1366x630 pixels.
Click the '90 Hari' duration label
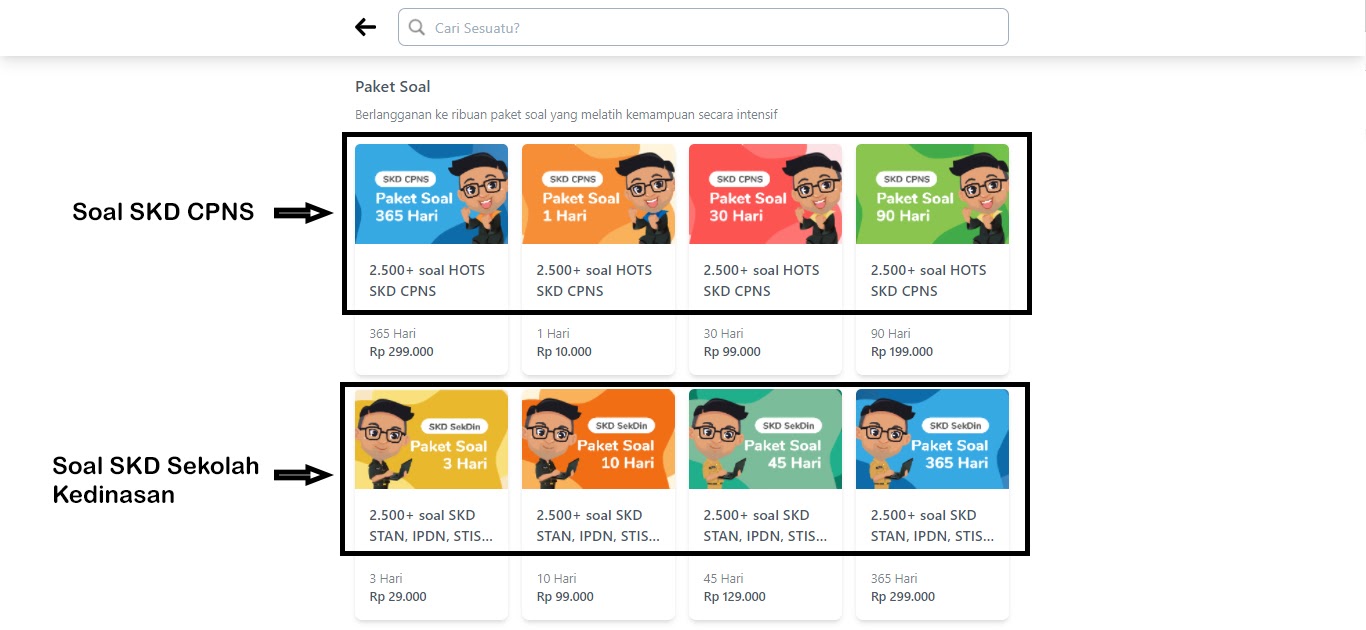coord(890,334)
